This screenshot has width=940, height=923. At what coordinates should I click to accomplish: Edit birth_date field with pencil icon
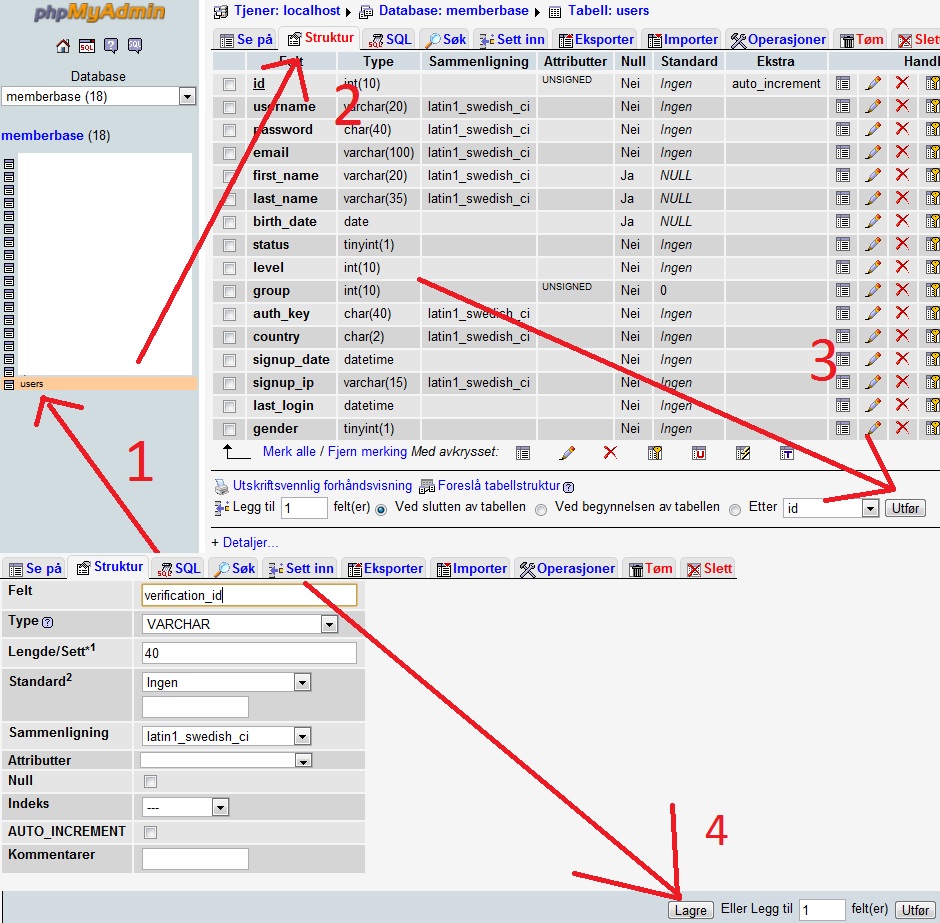873,221
